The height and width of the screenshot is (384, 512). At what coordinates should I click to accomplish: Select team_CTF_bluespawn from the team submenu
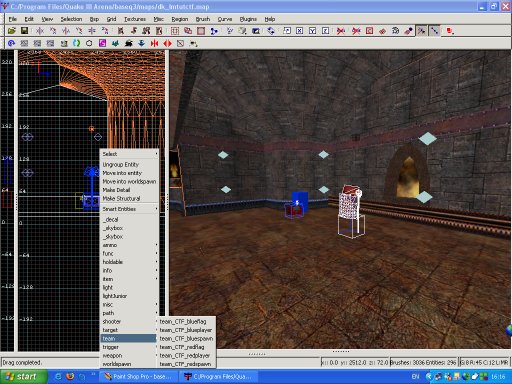click(x=187, y=339)
